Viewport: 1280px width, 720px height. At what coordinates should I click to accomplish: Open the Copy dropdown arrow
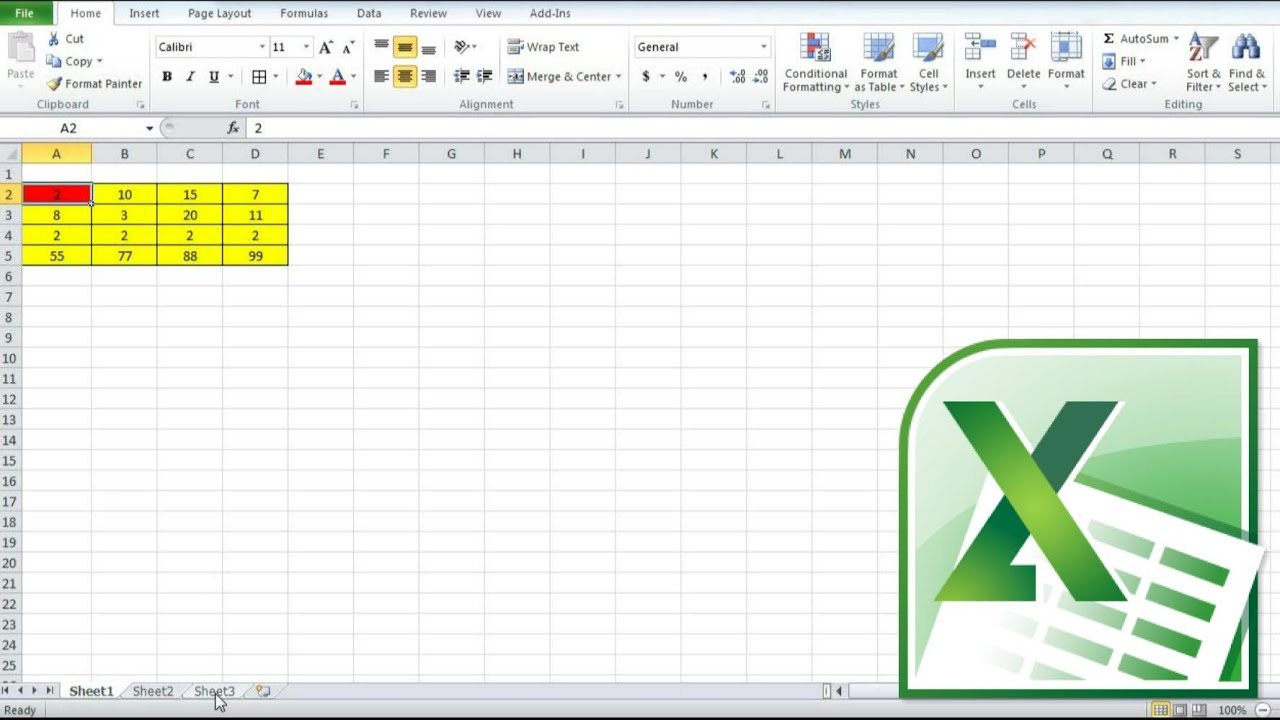click(99, 62)
